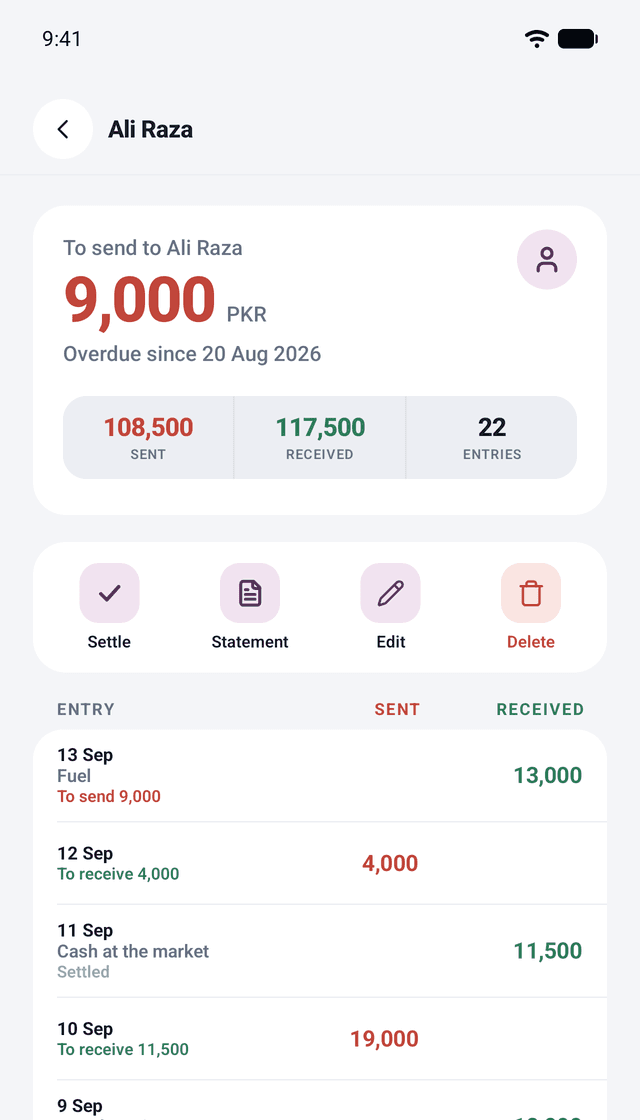Tap the RECEIVED column header
Viewport: 640px width, 1120px height.
coord(540,709)
